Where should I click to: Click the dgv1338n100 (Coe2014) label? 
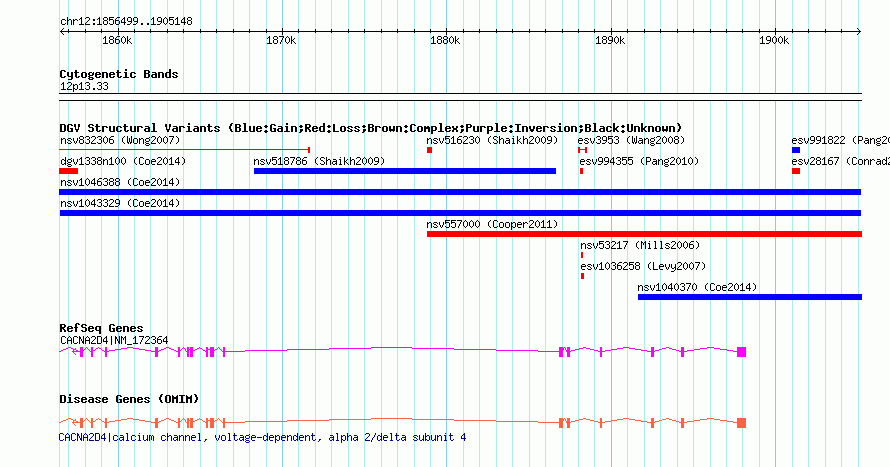123,161
